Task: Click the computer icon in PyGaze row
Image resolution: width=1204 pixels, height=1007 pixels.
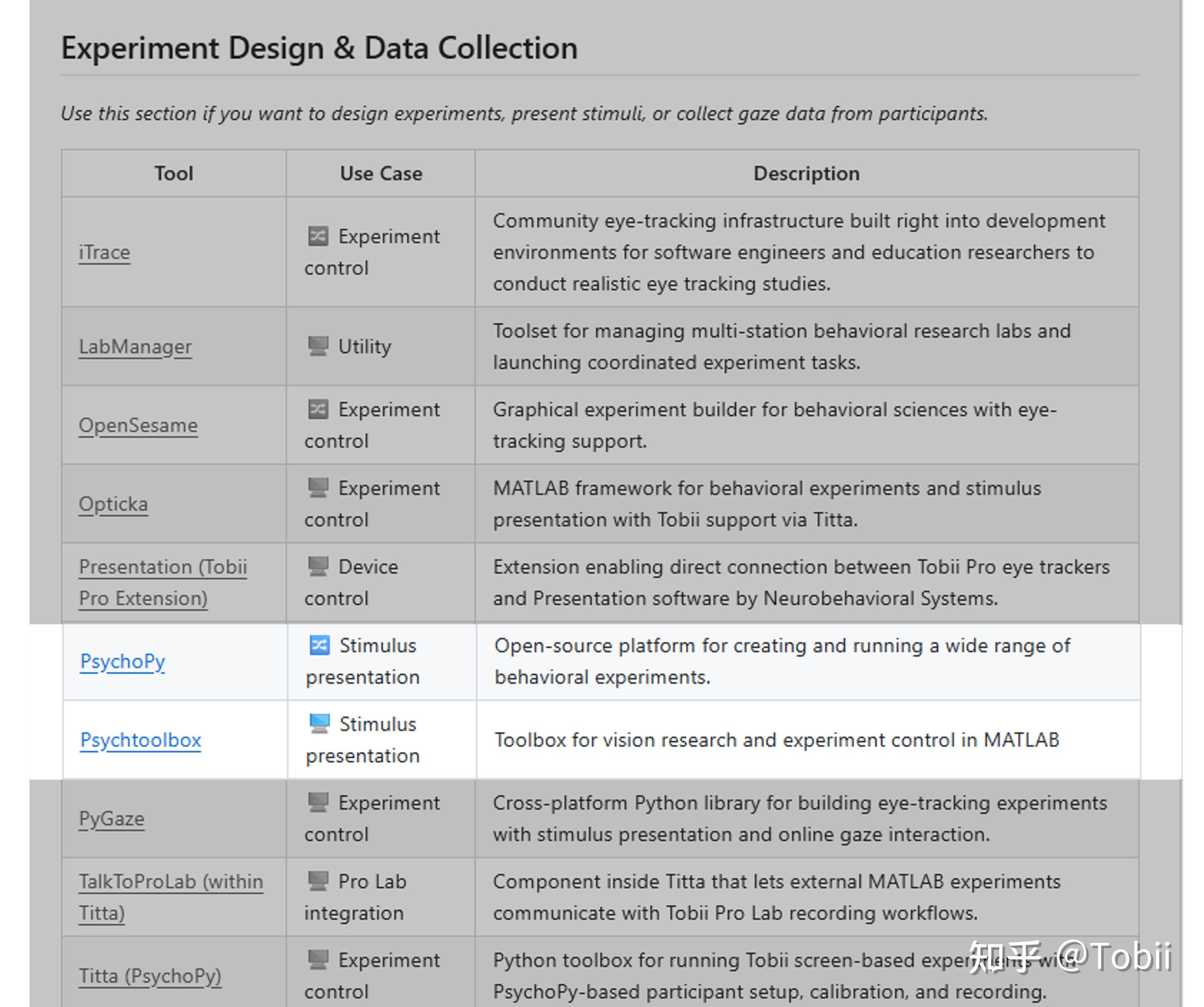Action: click(318, 802)
